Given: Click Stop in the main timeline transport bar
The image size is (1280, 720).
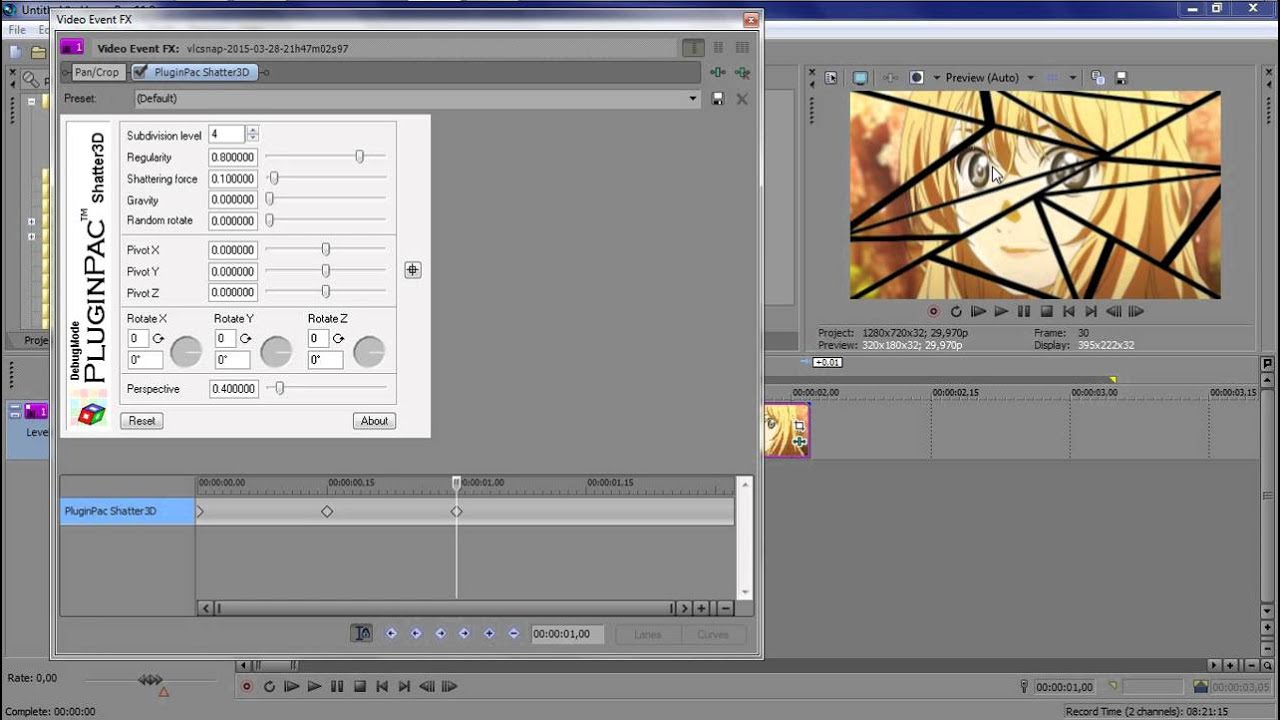Looking at the screenshot, I should [x=360, y=686].
